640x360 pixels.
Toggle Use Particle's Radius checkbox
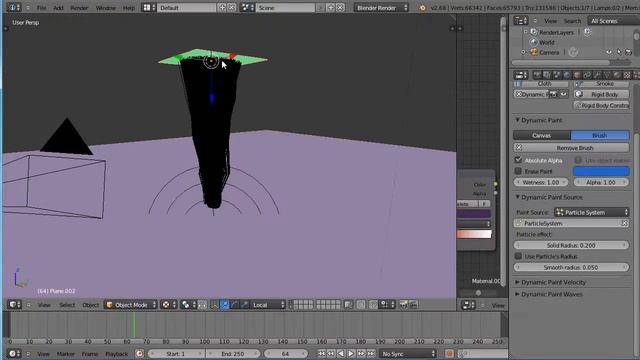tap(518, 256)
